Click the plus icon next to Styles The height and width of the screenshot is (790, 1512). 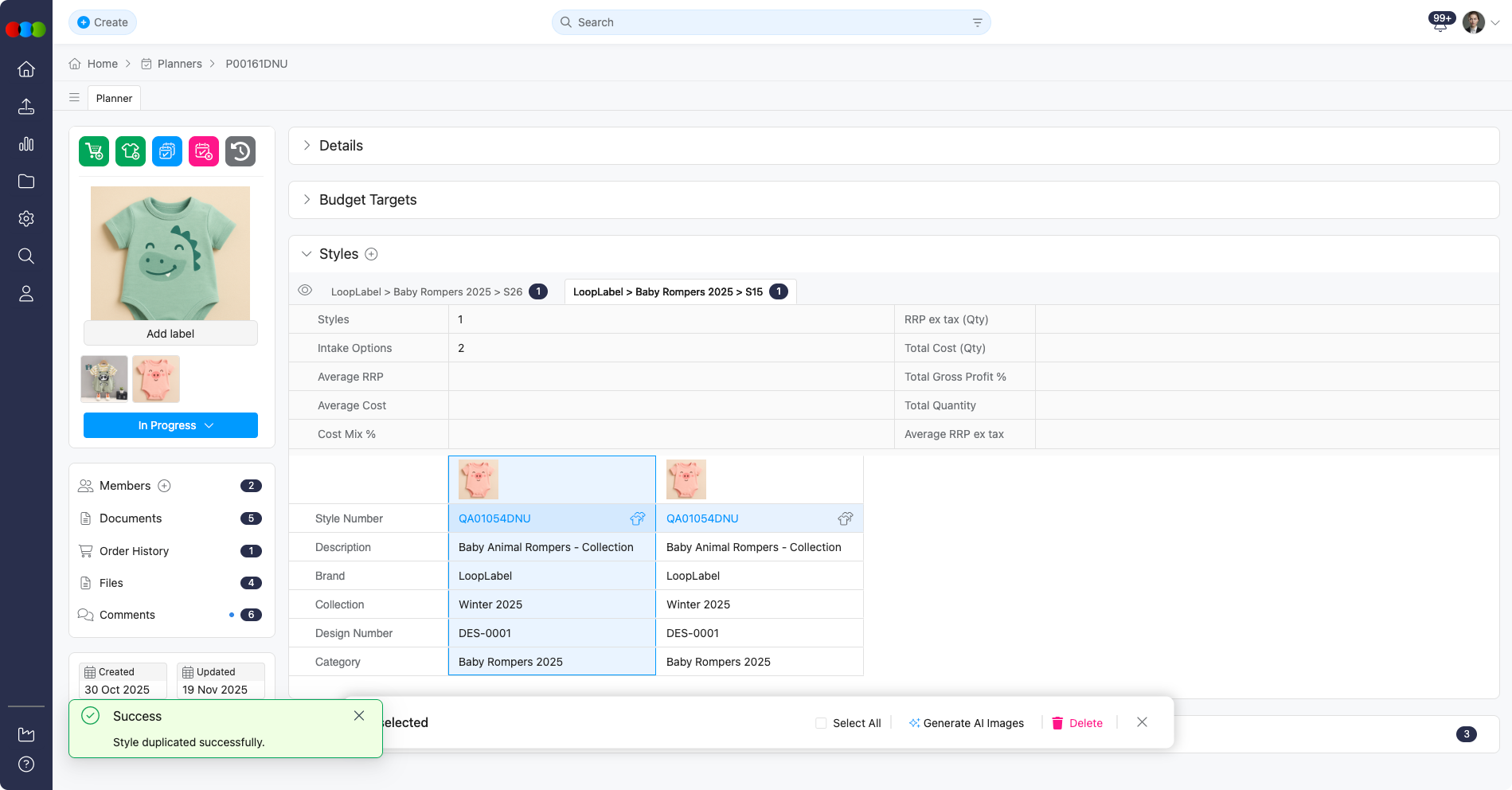coord(371,254)
